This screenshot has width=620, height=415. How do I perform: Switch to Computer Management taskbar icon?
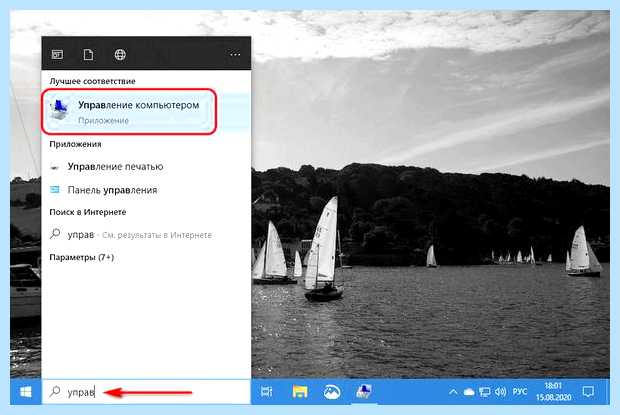(x=363, y=391)
